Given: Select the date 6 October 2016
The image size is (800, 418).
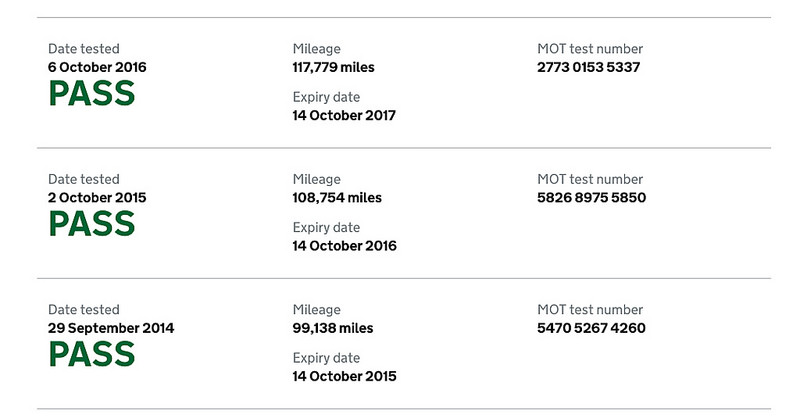Looking at the screenshot, I should (97, 67).
